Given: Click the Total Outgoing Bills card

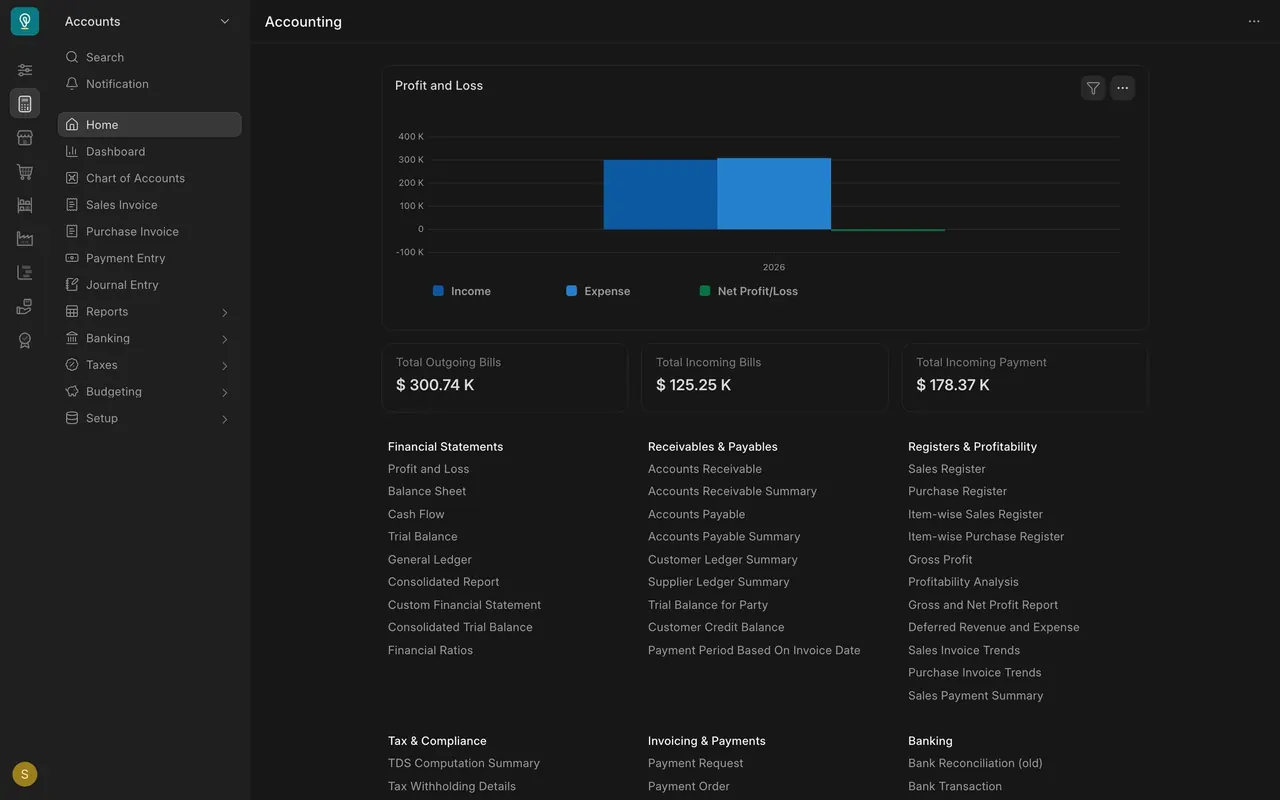Looking at the screenshot, I should (x=505, y=378).
